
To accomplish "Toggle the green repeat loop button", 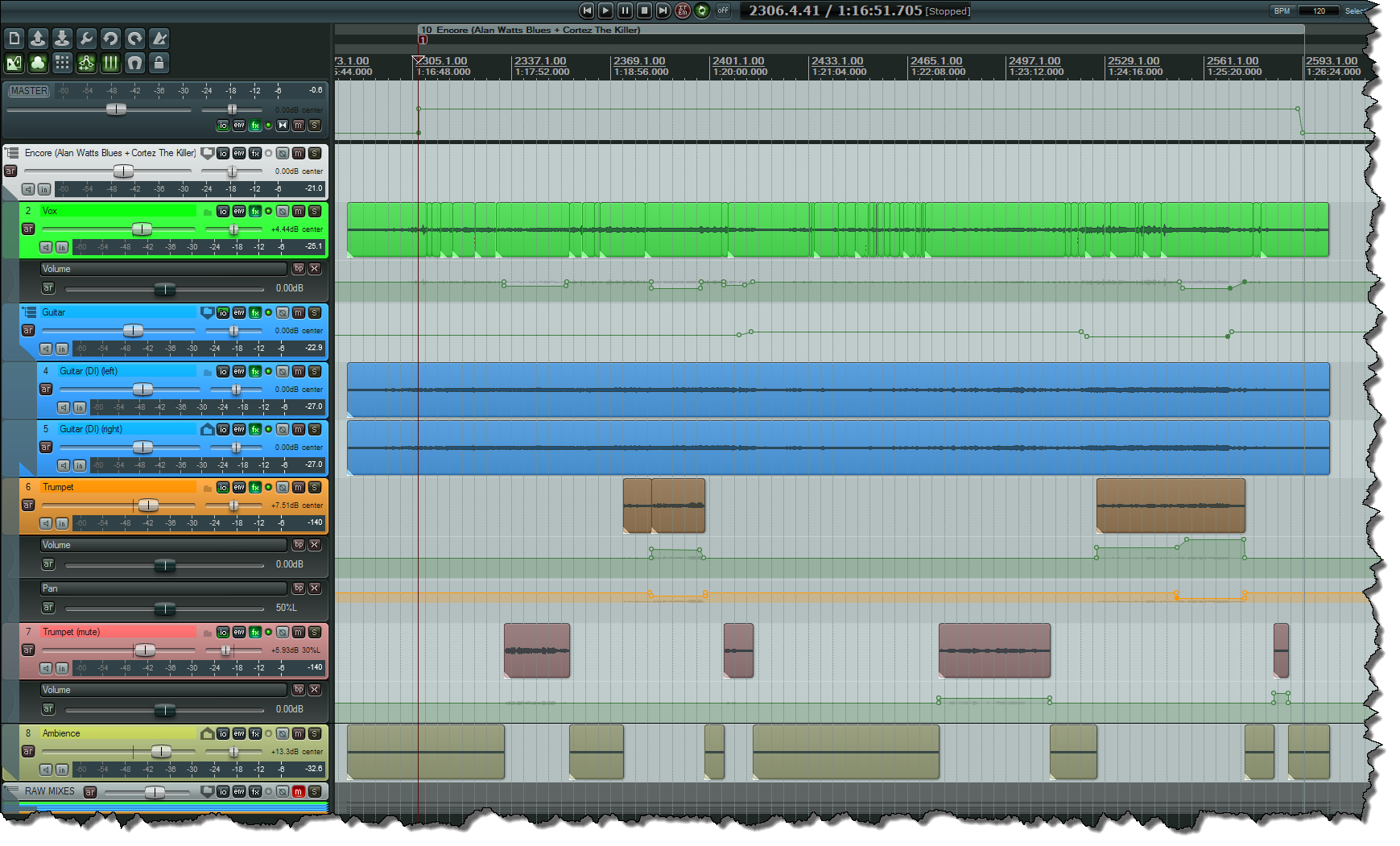I will pos(702,10).
